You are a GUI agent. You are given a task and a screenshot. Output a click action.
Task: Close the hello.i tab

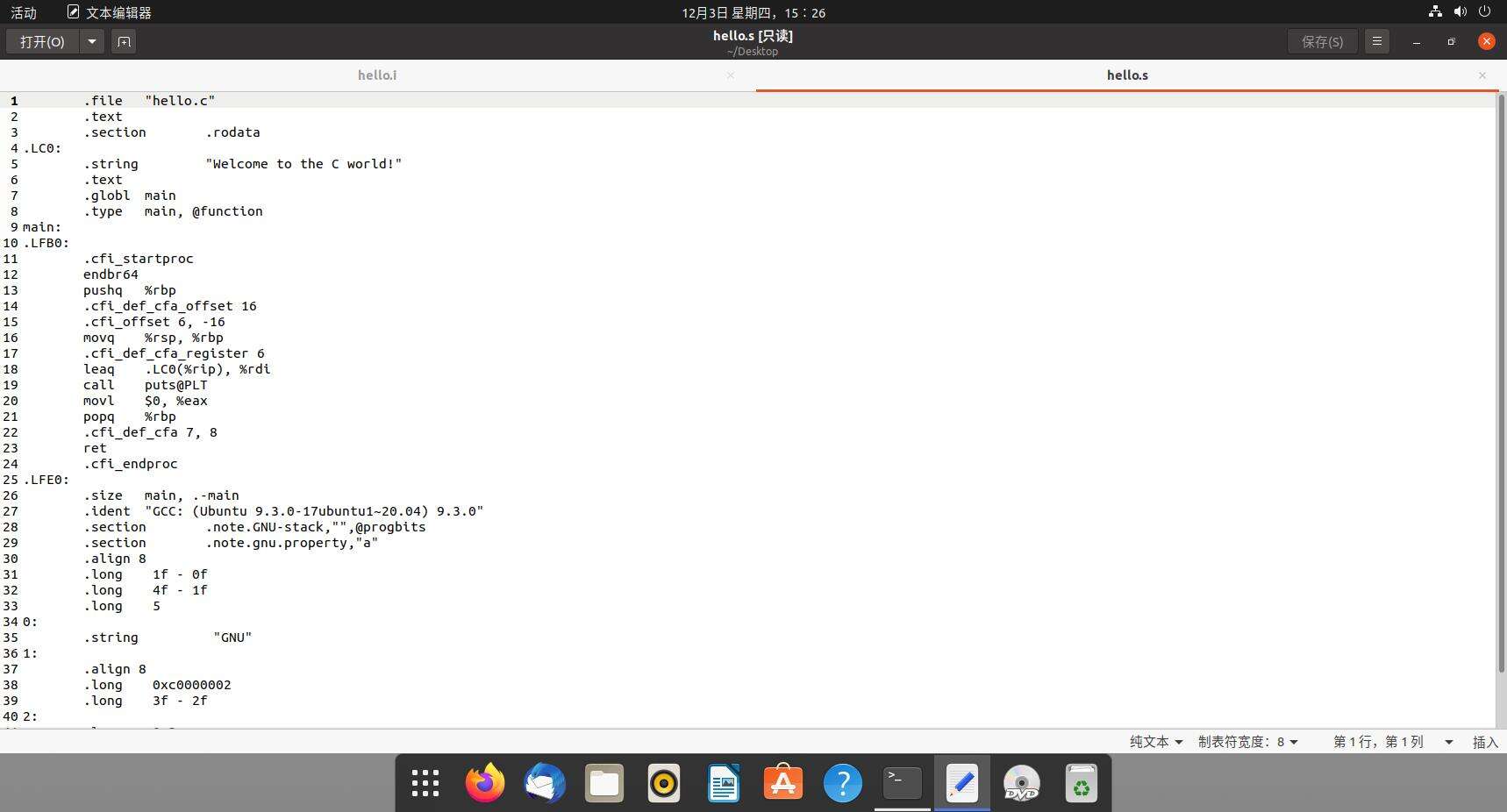click(x=731, y=75)
